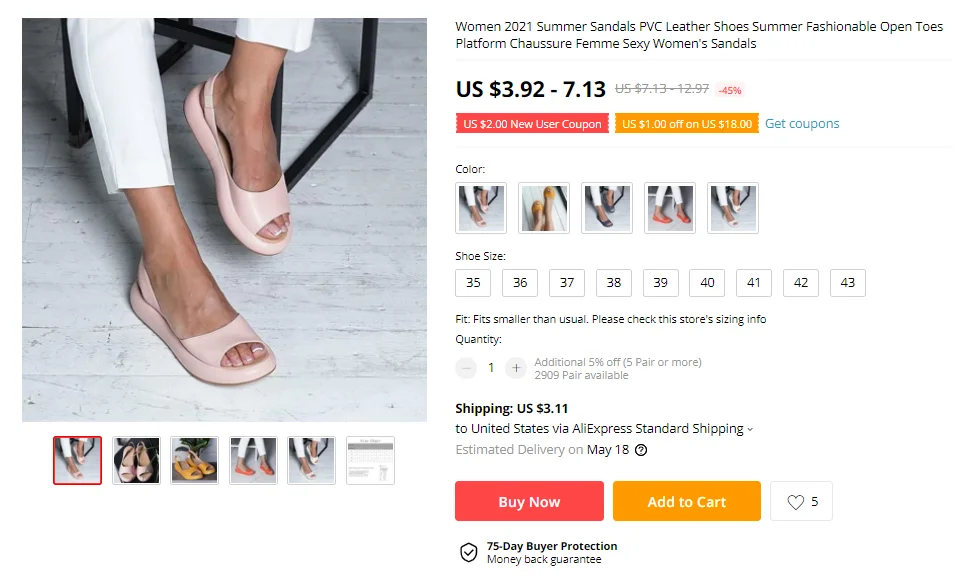Screen dimensions: 976x586
Task: Expand the AliExpress Standard Shipping dropdown
Action: tap(750, 429)
